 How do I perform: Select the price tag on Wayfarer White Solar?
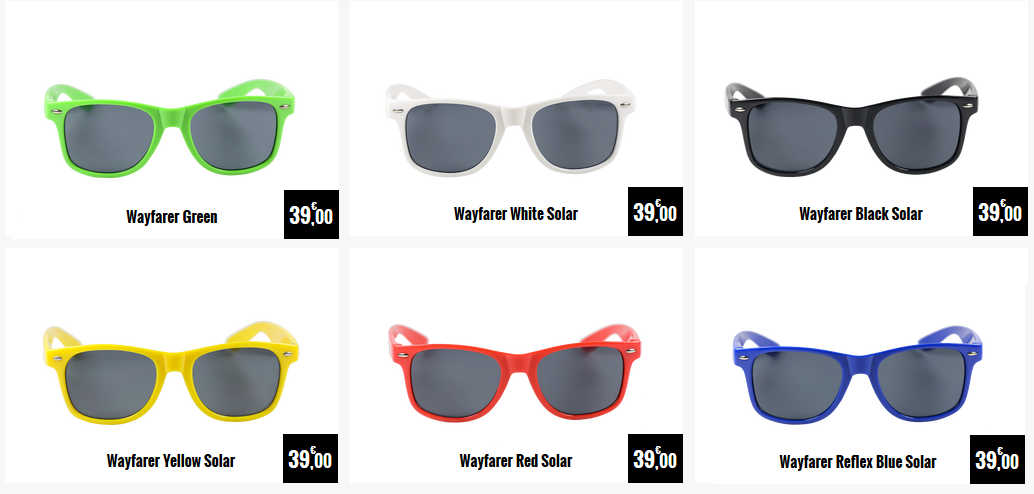pos(655,211)
